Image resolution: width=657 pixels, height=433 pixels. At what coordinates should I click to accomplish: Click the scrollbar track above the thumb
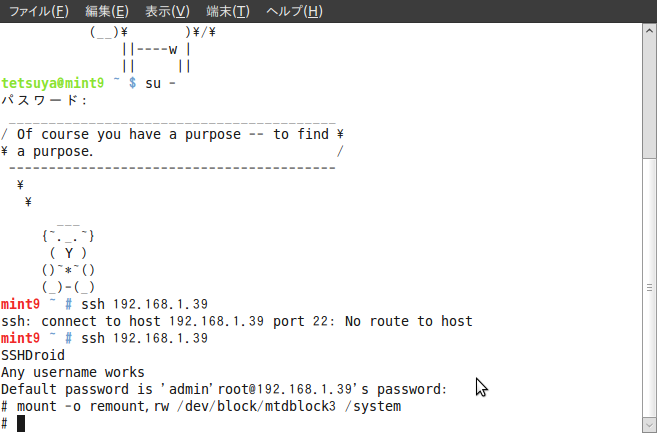click(x=649, y=97)
